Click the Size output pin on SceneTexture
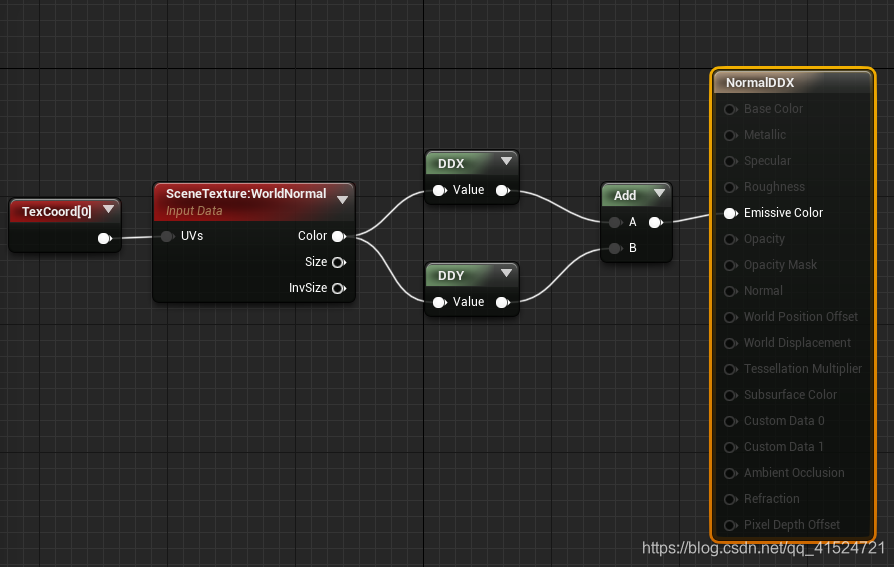This screenshot has height=567, width=894. 339,262
